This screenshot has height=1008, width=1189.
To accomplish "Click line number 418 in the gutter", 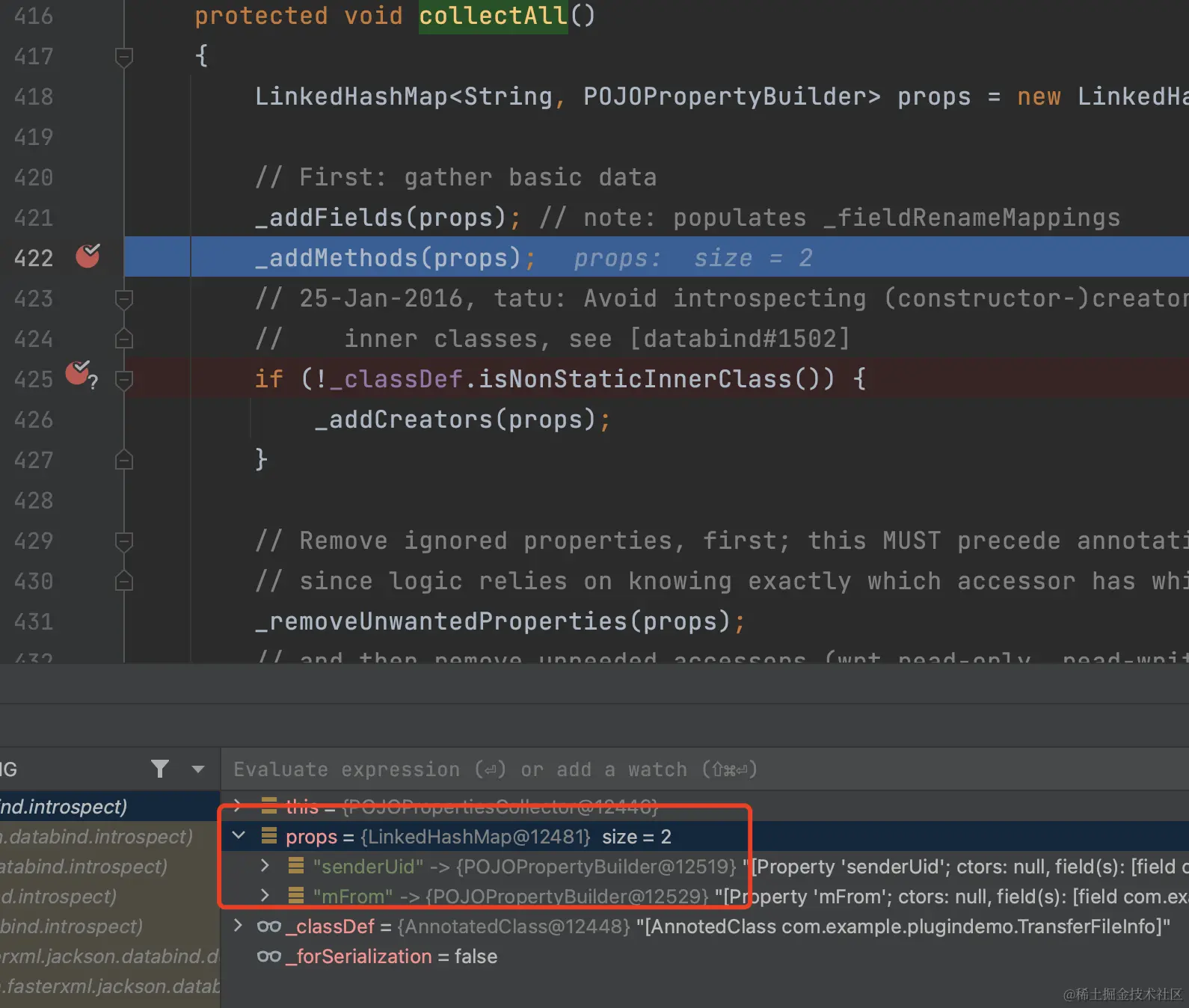I will [x=34, y=96].
